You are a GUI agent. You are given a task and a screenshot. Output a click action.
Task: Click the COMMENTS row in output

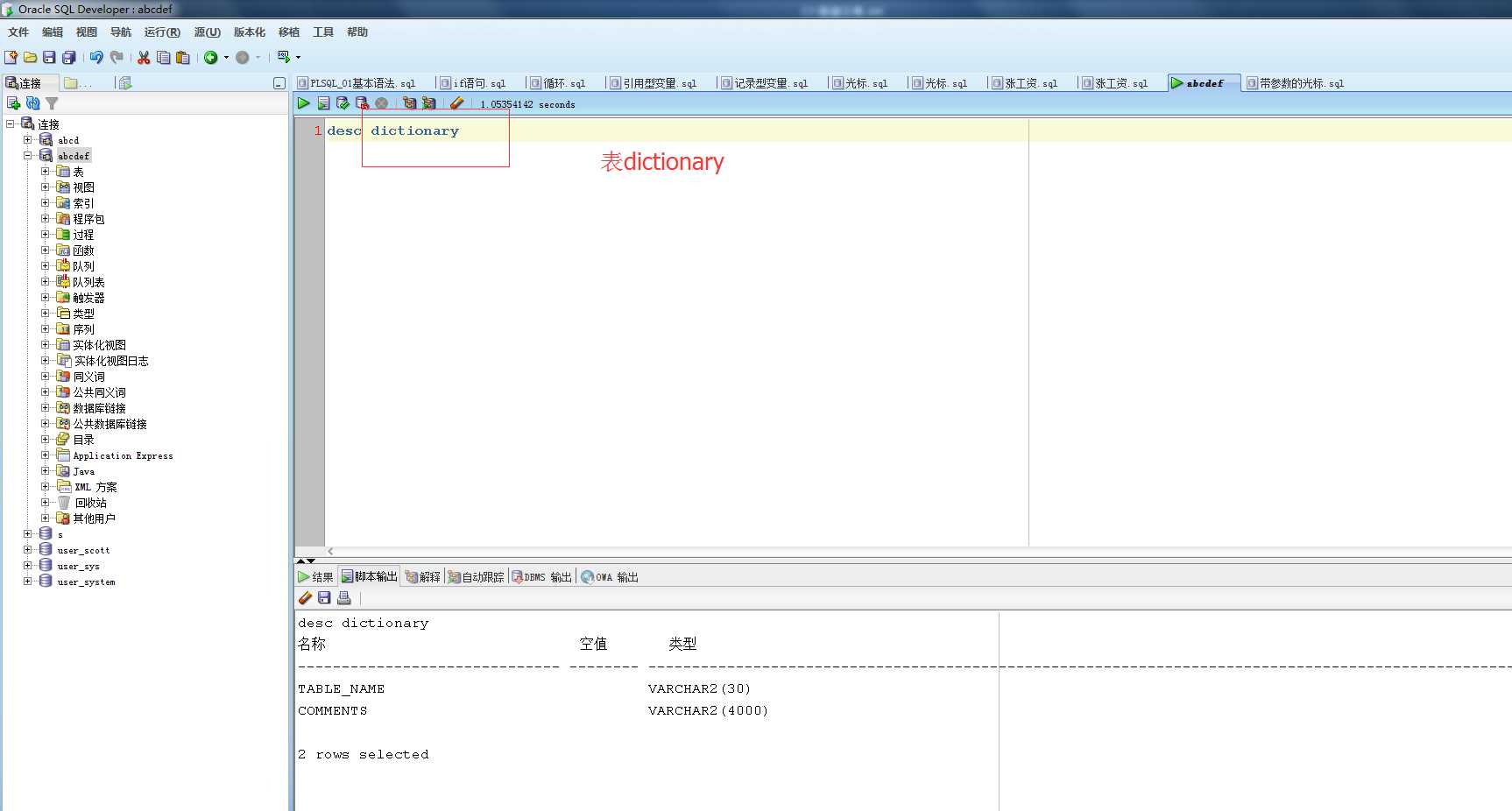533,711
